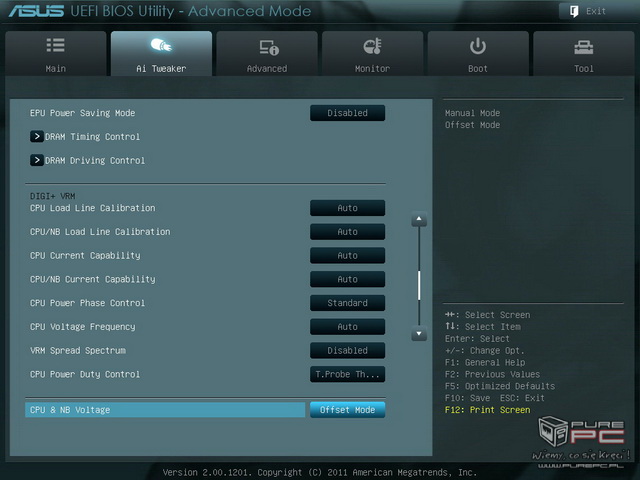Click the Boot power icon

tap(478, 46)
